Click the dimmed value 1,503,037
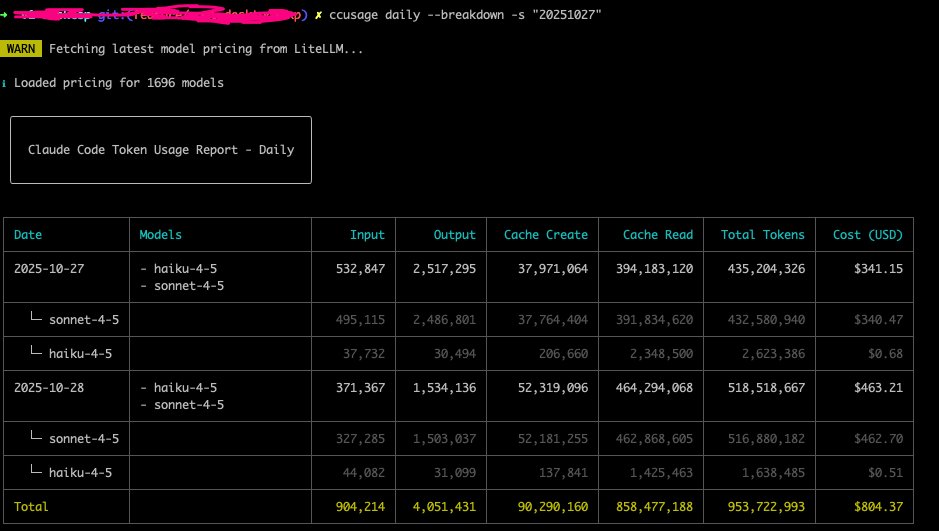Screen dimensions: 939x531 444,439
